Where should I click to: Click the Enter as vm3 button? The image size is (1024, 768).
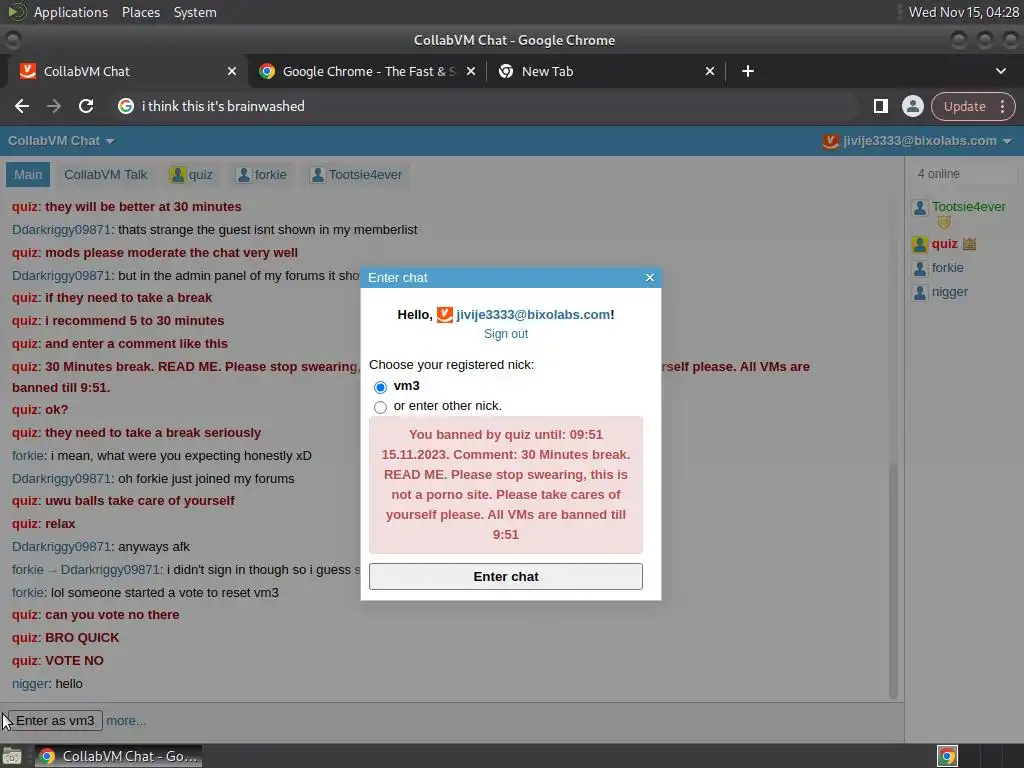[x=55, y=721]
